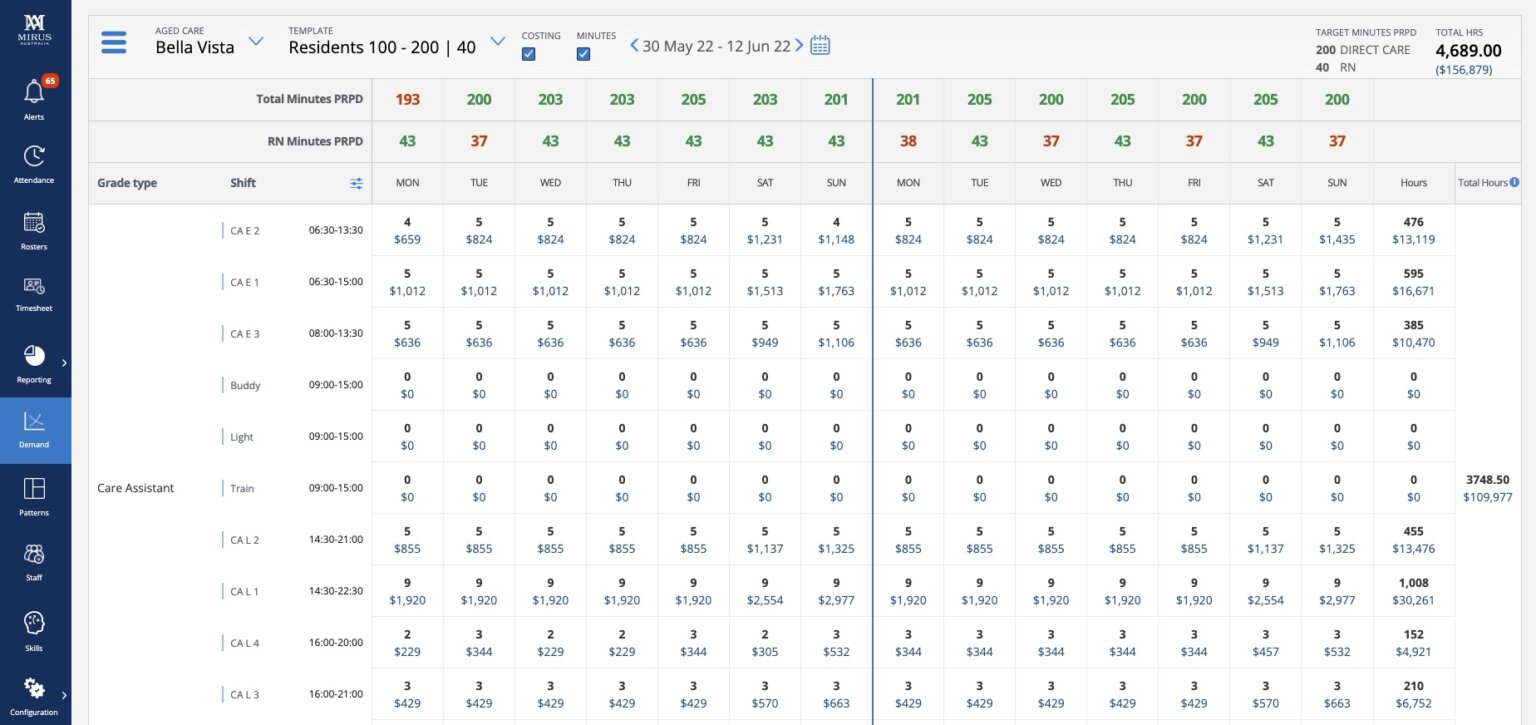Image resolution: width=1536 pixels, height=725 pixels.
Task: Expand the Bella Vista facility dropdown
Action: point(256,42)
